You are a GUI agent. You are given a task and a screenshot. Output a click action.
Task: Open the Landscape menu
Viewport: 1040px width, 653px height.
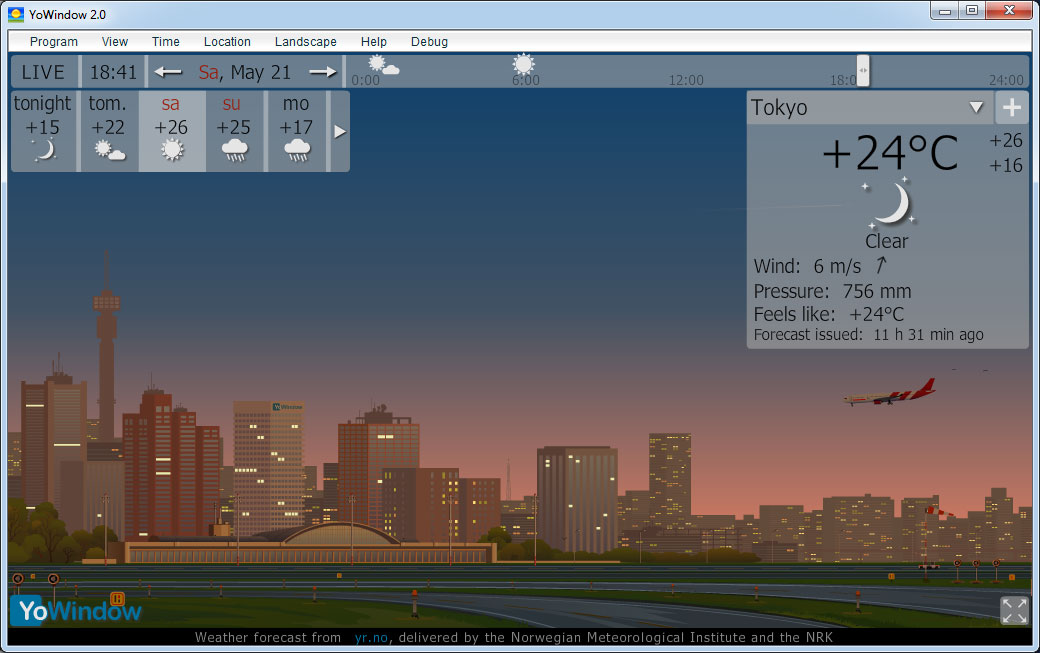[305, 42]
